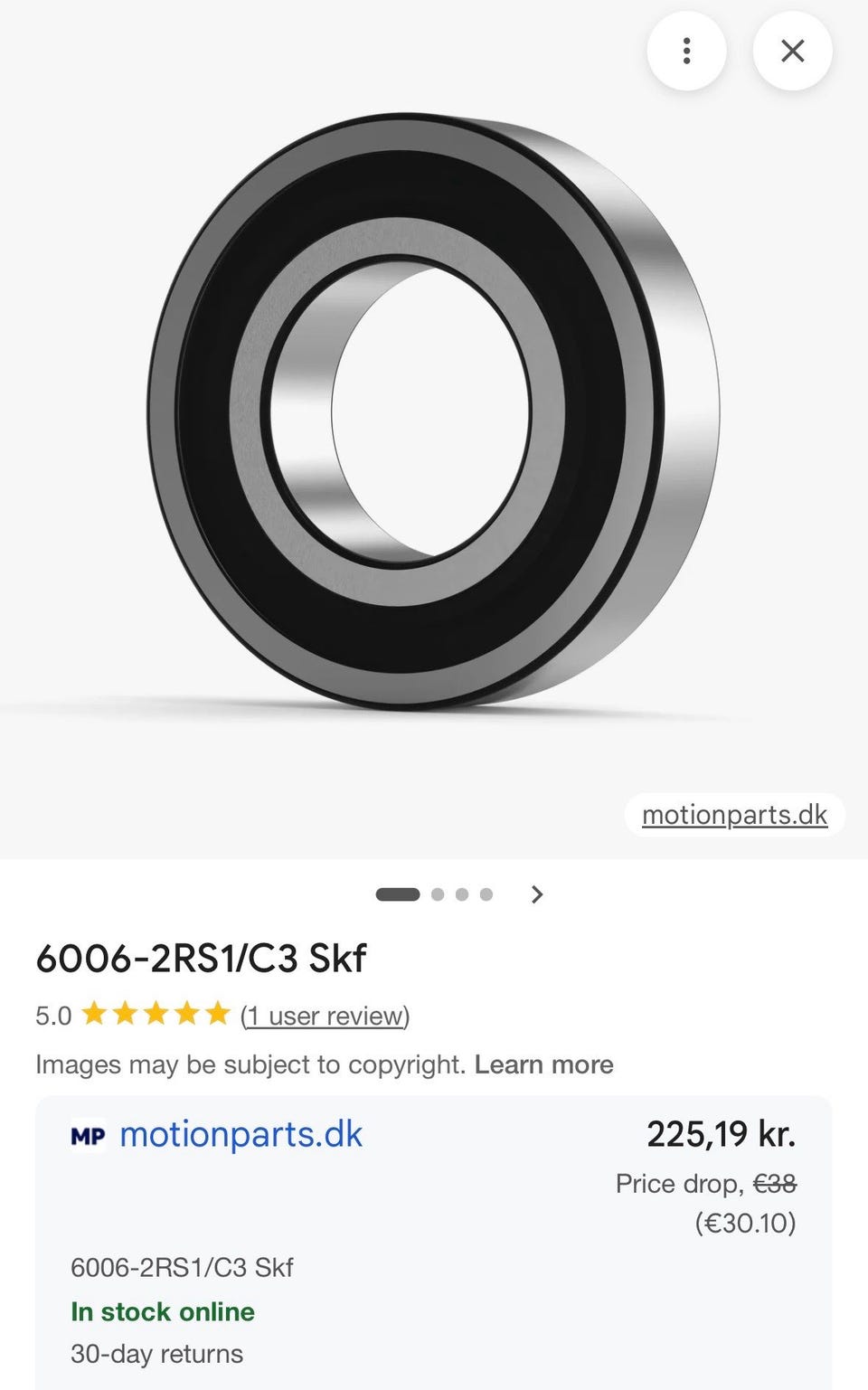Click the 30-day returns text

coord(157,1354)
